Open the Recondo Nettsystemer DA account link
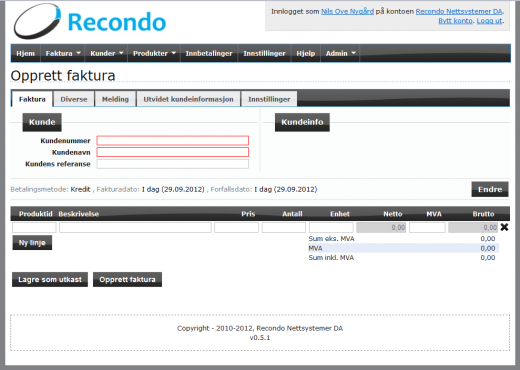520x370 pixels. tap(459, 11)
